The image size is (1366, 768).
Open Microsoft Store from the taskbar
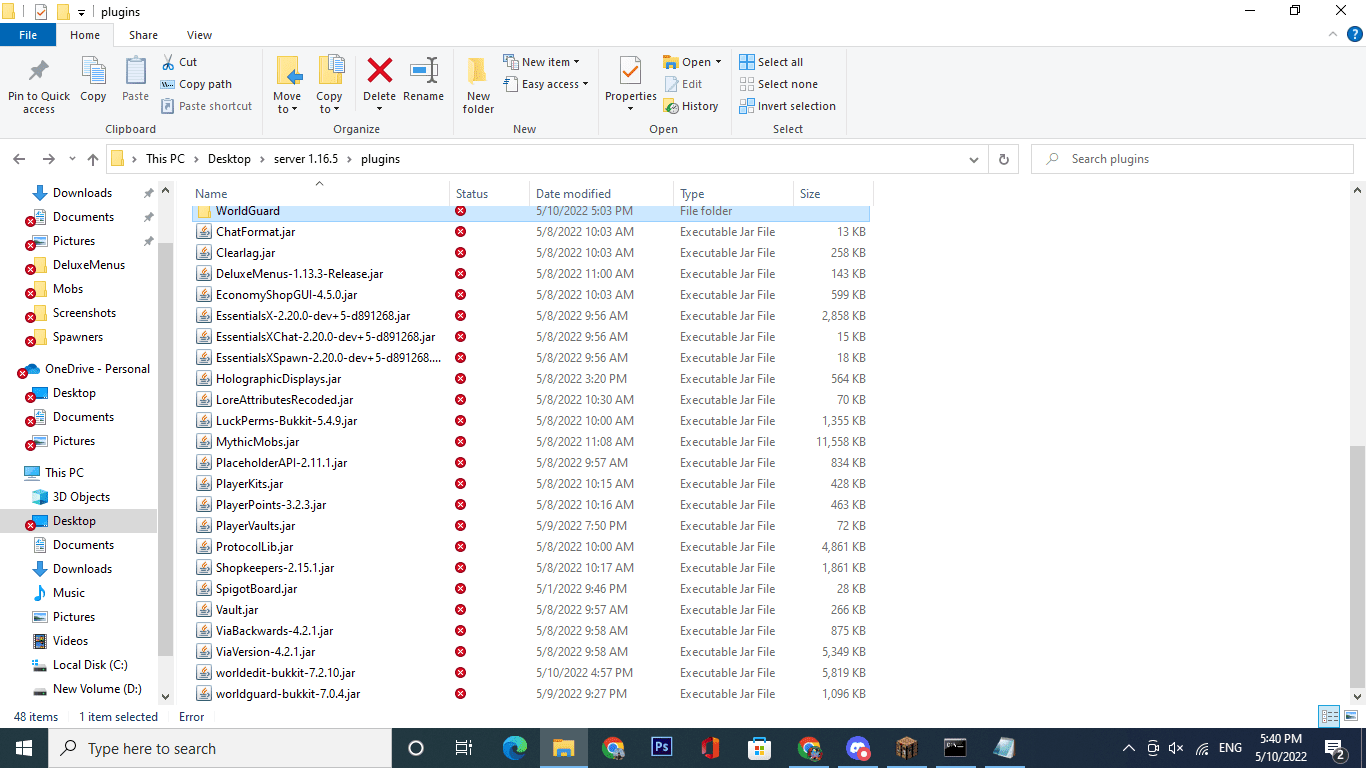point(760,748)
